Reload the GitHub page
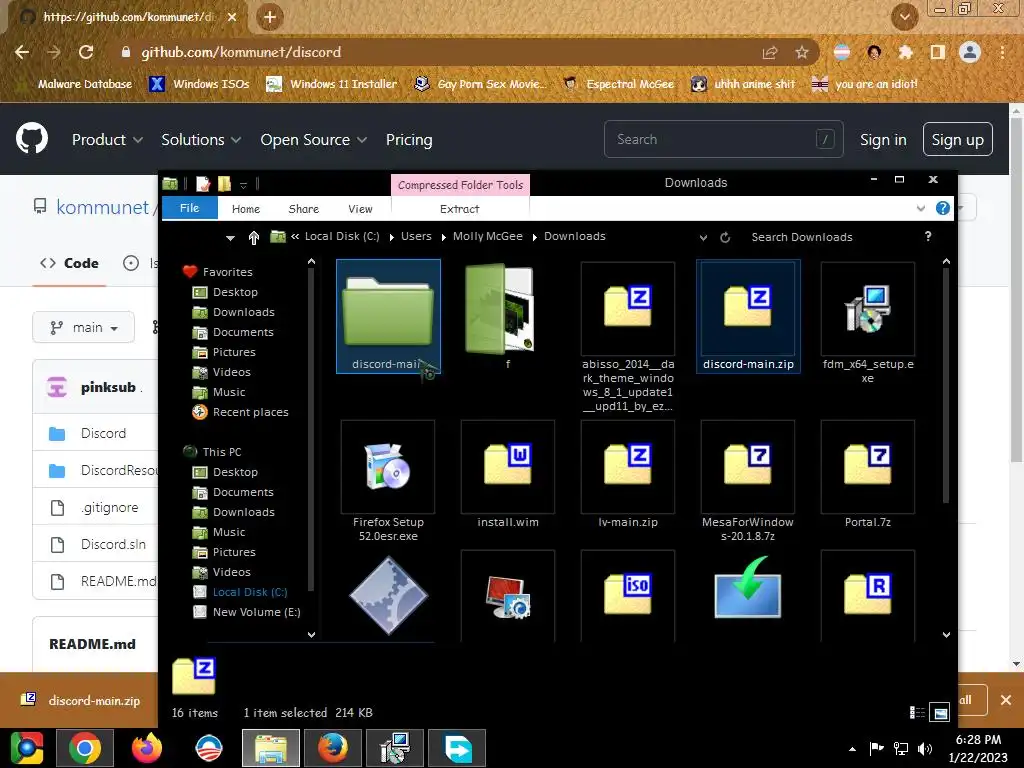The image size is (1024, 768). coord(86,52)
